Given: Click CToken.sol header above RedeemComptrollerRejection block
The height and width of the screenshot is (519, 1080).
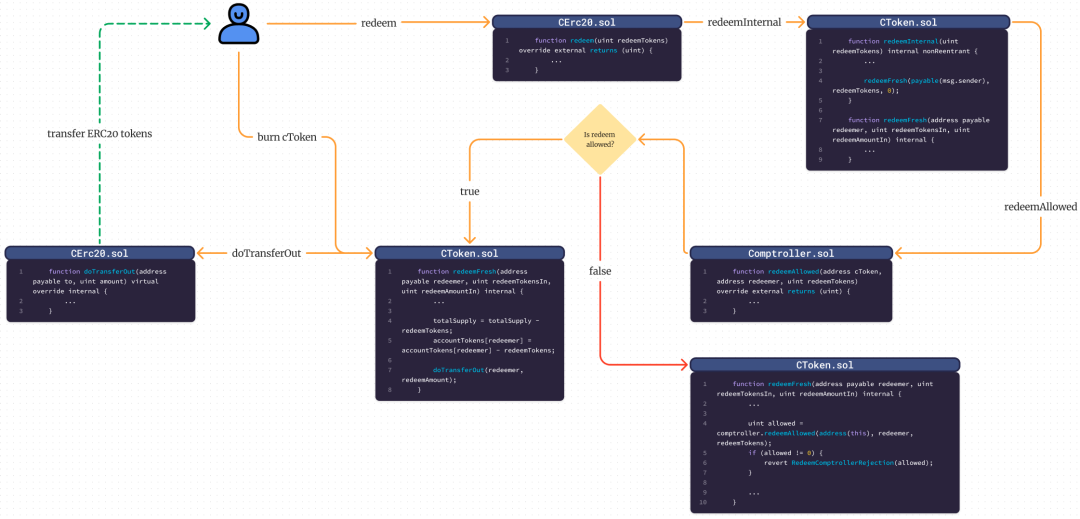Looking at the screenshot, I should (824, 364).
